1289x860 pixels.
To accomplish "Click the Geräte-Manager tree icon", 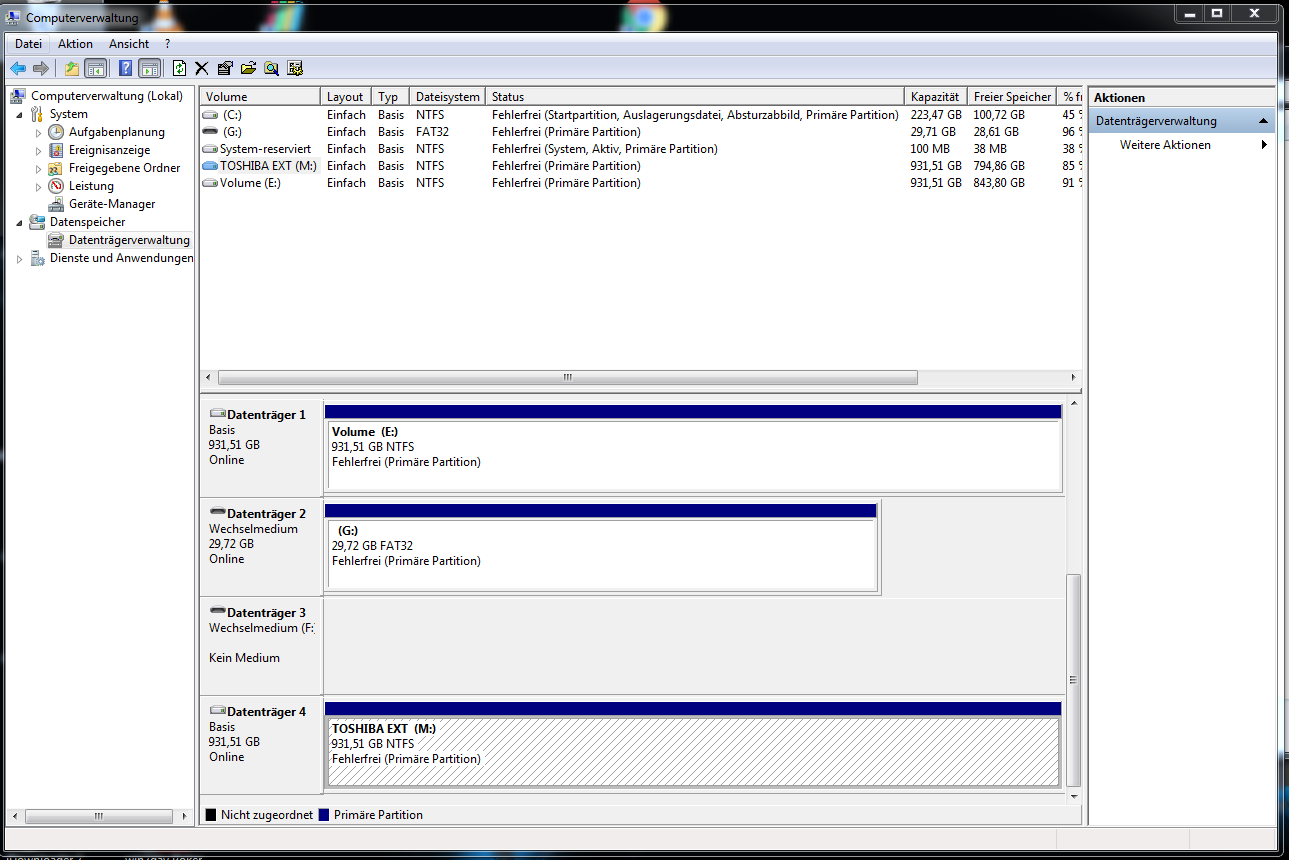I will (56, 204).
